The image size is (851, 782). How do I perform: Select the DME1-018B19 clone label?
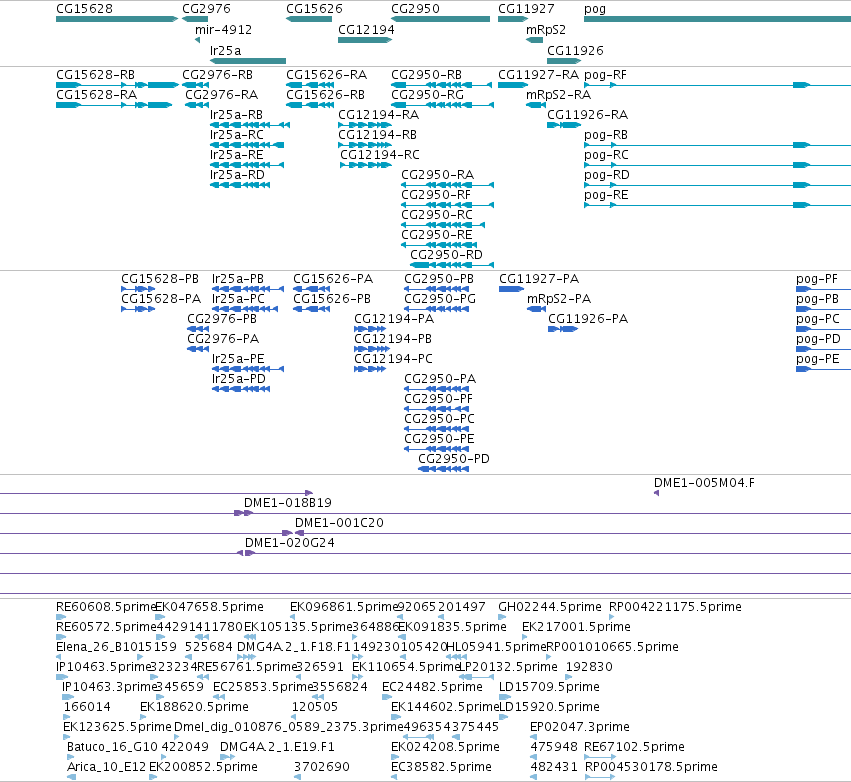[288, 503]
